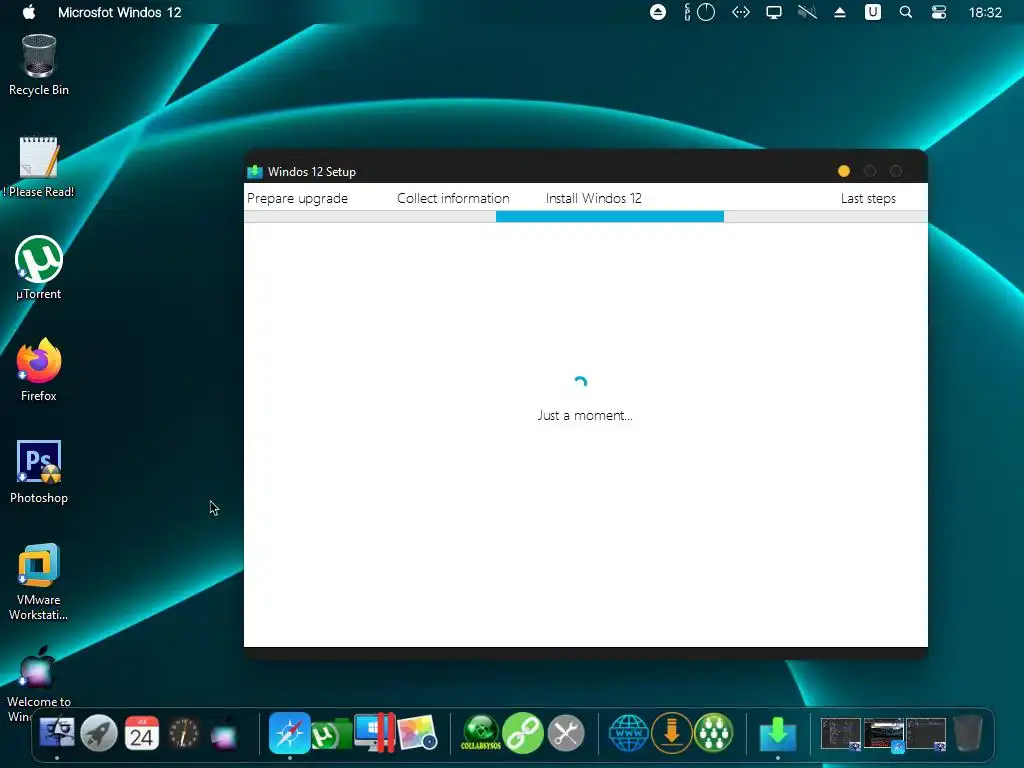Open the first window thumbnail in the dock
This screenshot has height=768, width=1024.
[841, 734]
